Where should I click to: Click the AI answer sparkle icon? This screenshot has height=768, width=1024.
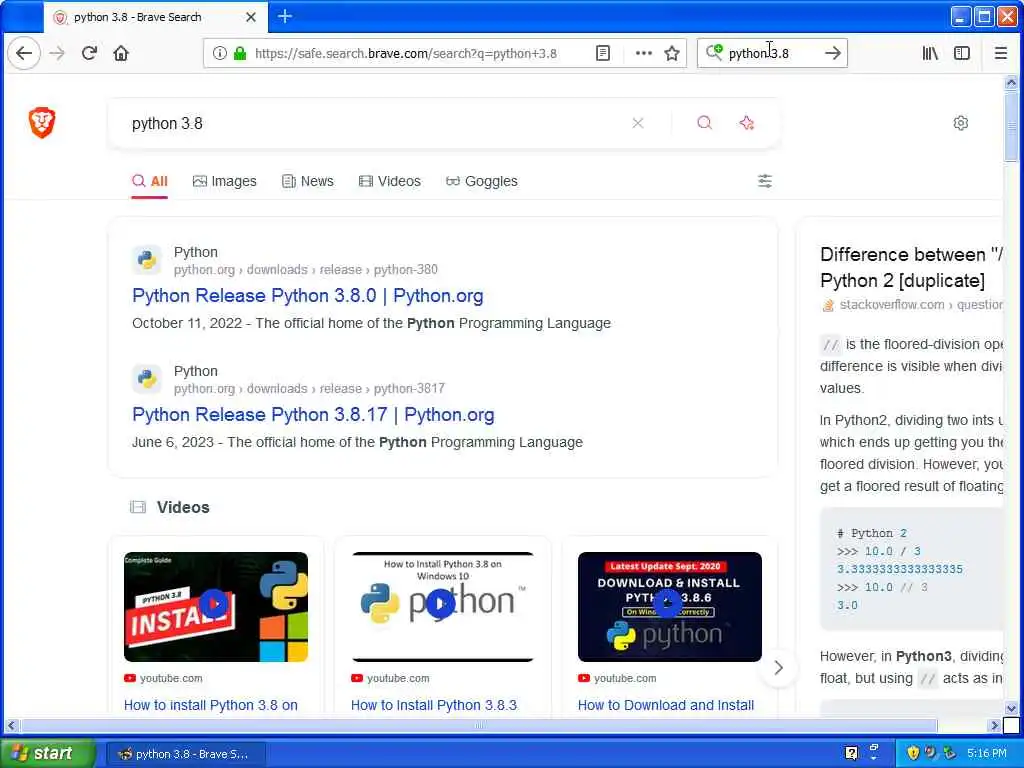(747, 123)
